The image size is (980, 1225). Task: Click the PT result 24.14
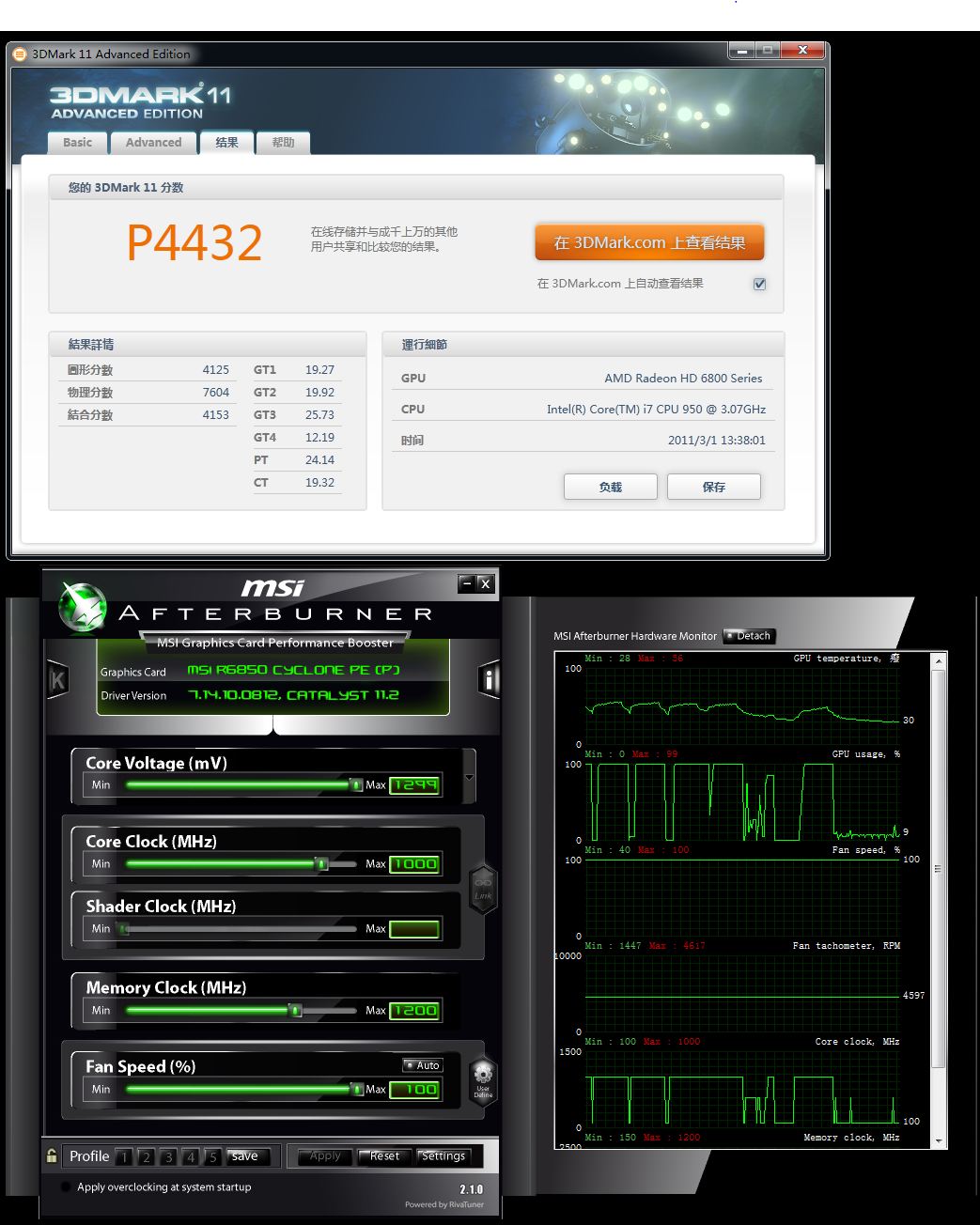tap(319, 460)
